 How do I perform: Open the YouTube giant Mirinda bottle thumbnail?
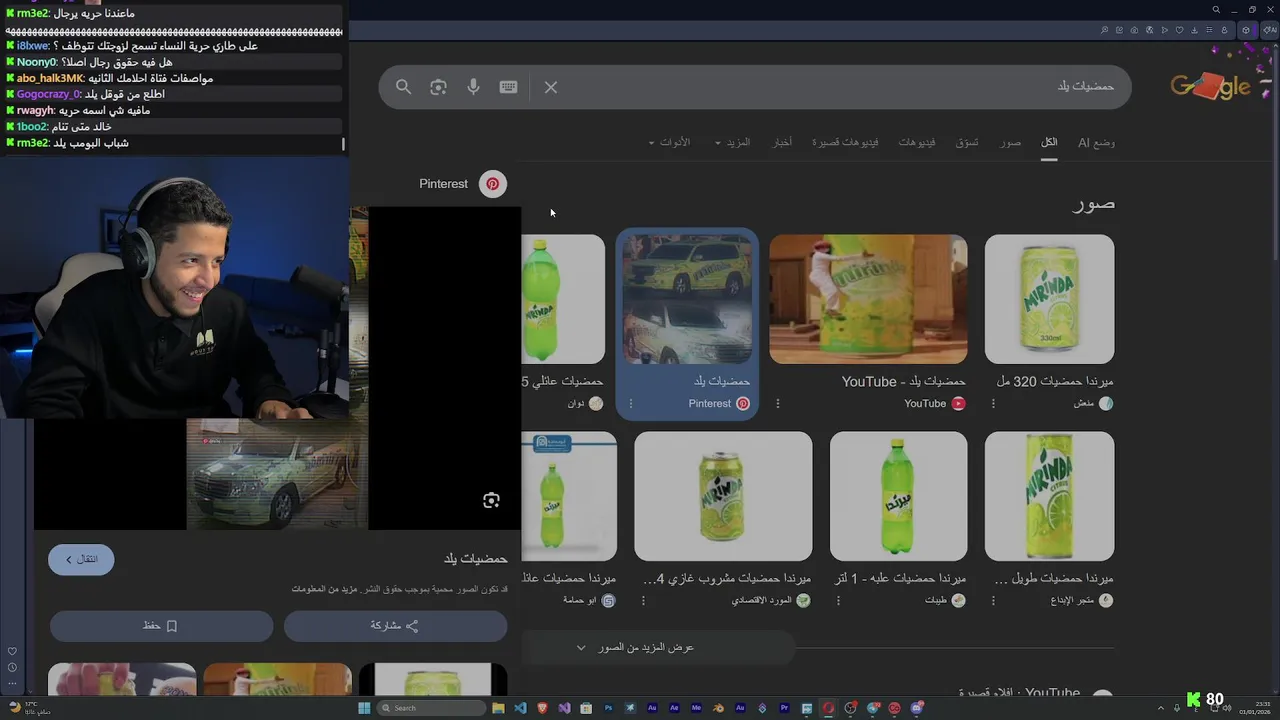868,299
